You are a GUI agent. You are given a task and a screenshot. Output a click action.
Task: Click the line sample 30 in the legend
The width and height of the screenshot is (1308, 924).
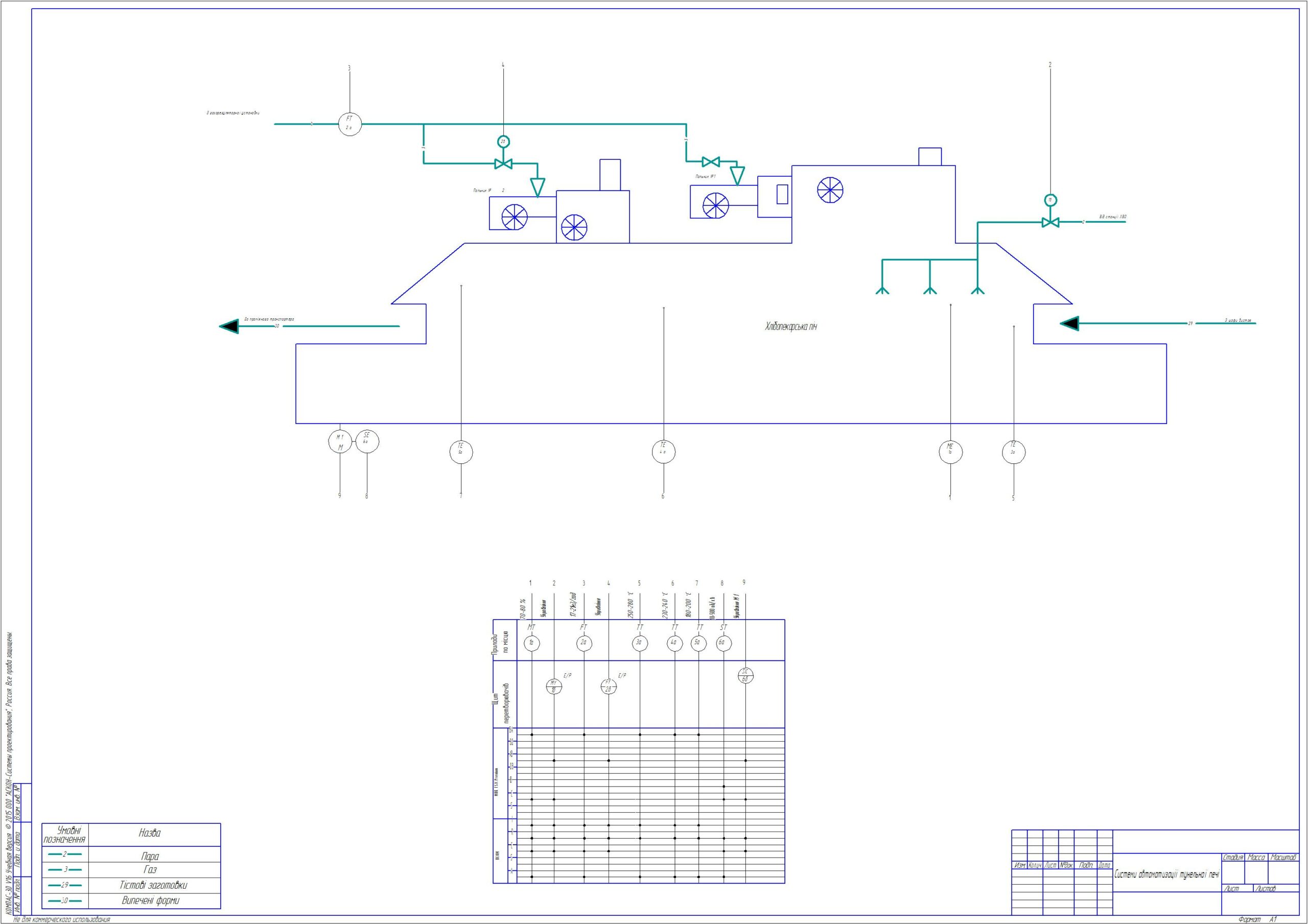65,901
